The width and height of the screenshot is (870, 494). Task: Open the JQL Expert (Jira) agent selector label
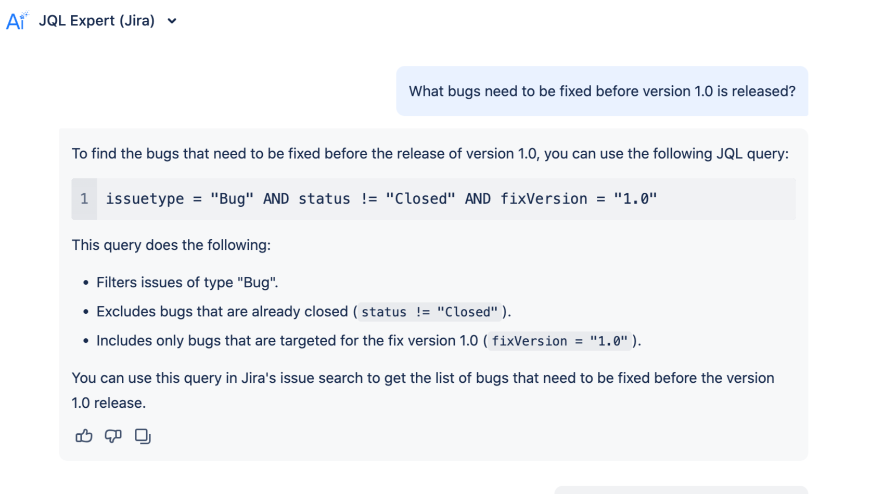pos(97,21)
